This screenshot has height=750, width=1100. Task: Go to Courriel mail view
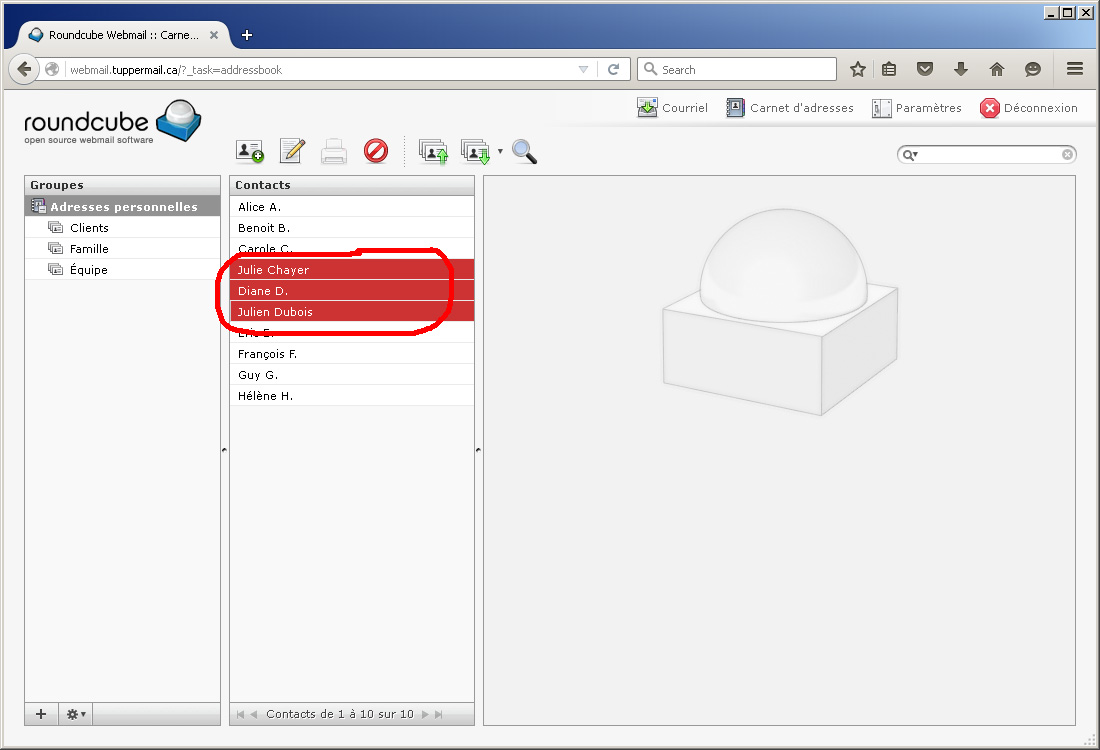[673, 108]
